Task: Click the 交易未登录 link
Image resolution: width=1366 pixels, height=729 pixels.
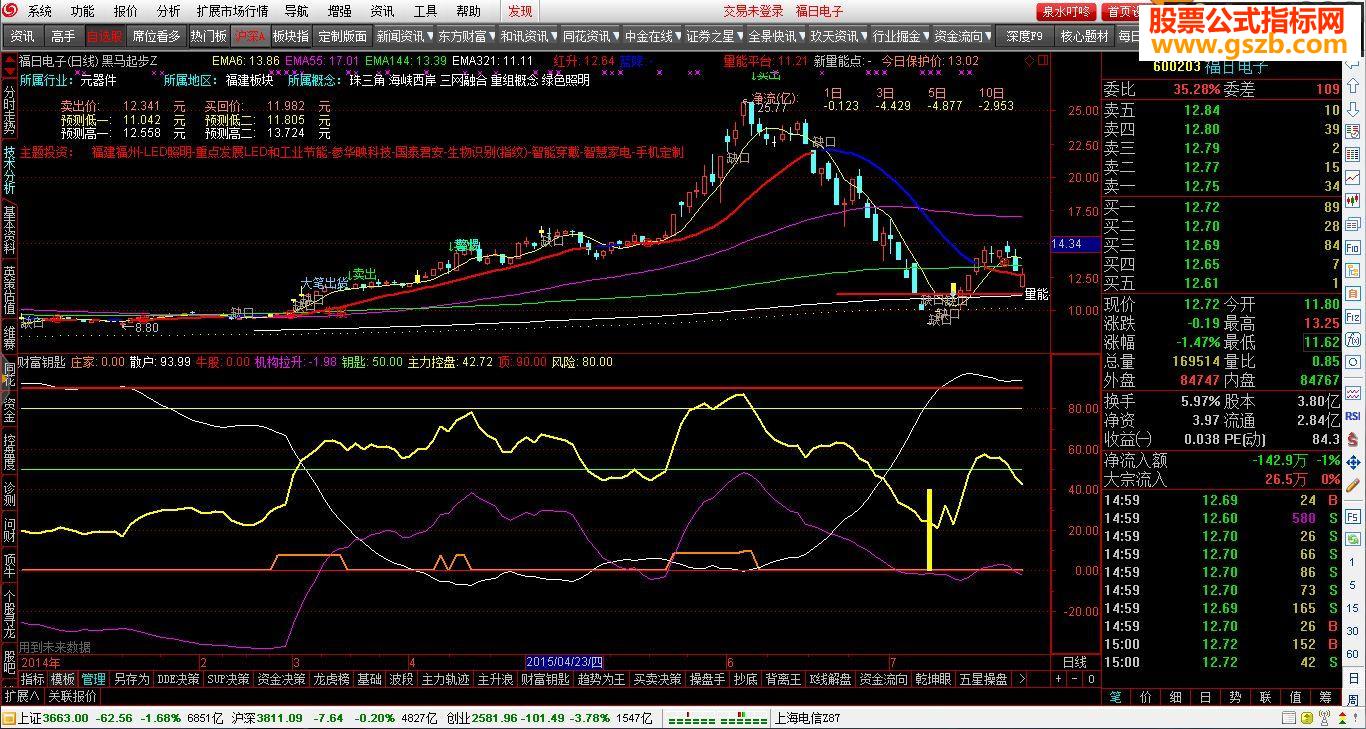Action: coord(754,11)
